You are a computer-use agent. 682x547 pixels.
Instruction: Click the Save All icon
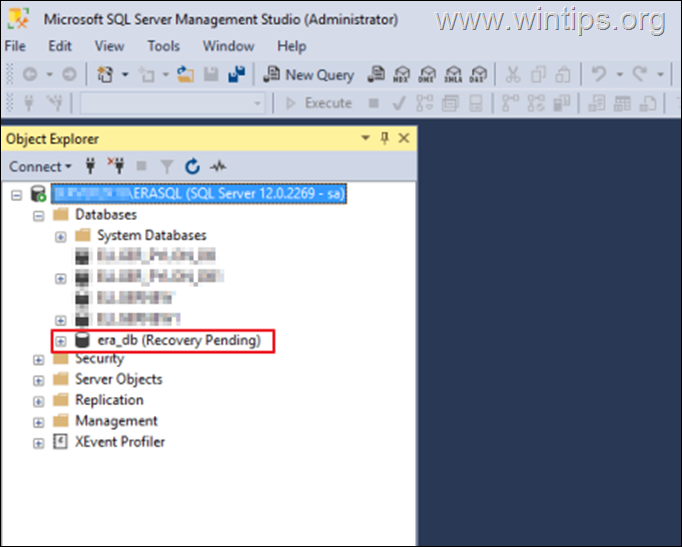coord(237,75)
